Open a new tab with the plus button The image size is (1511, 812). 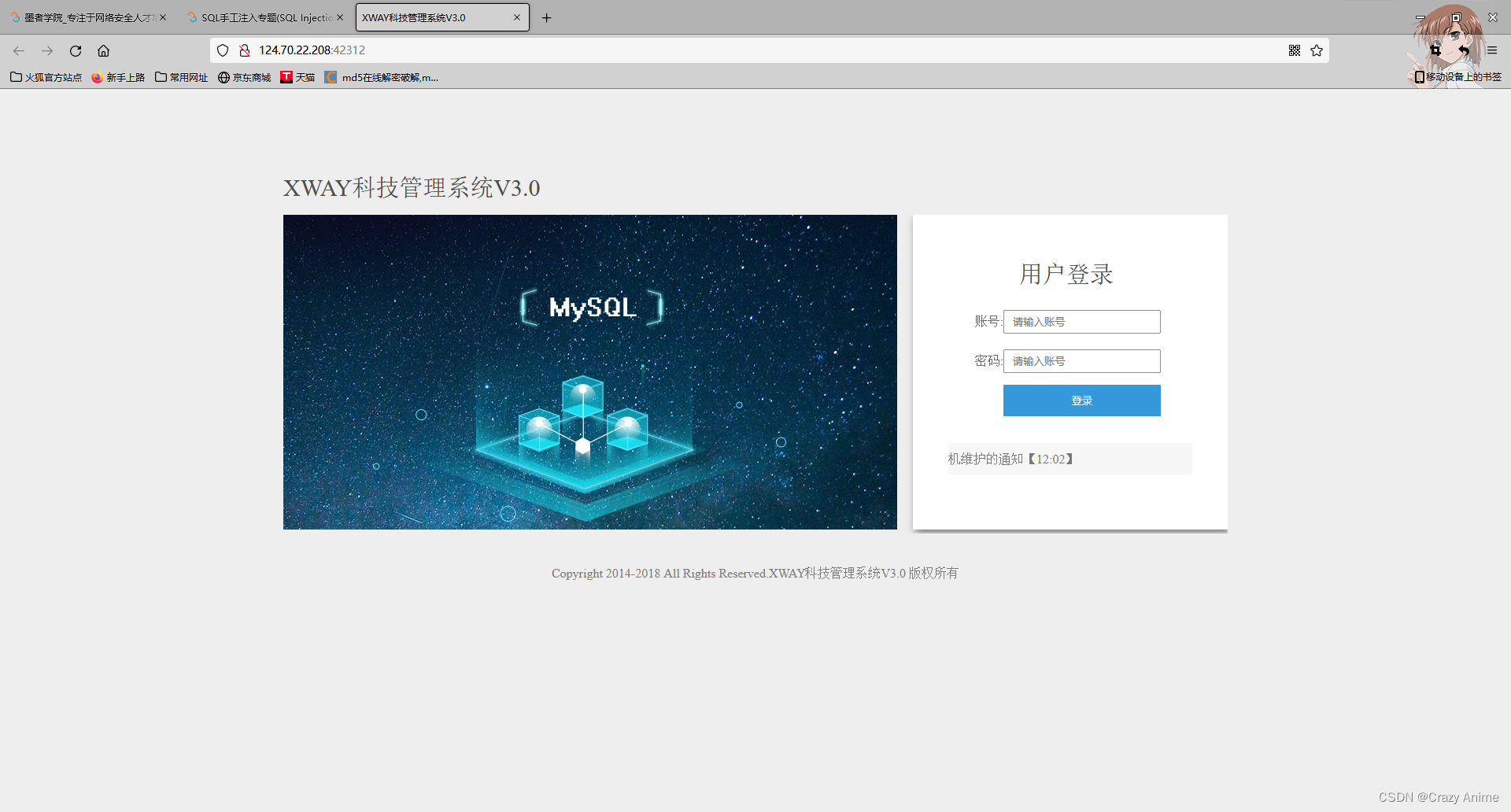547,17
